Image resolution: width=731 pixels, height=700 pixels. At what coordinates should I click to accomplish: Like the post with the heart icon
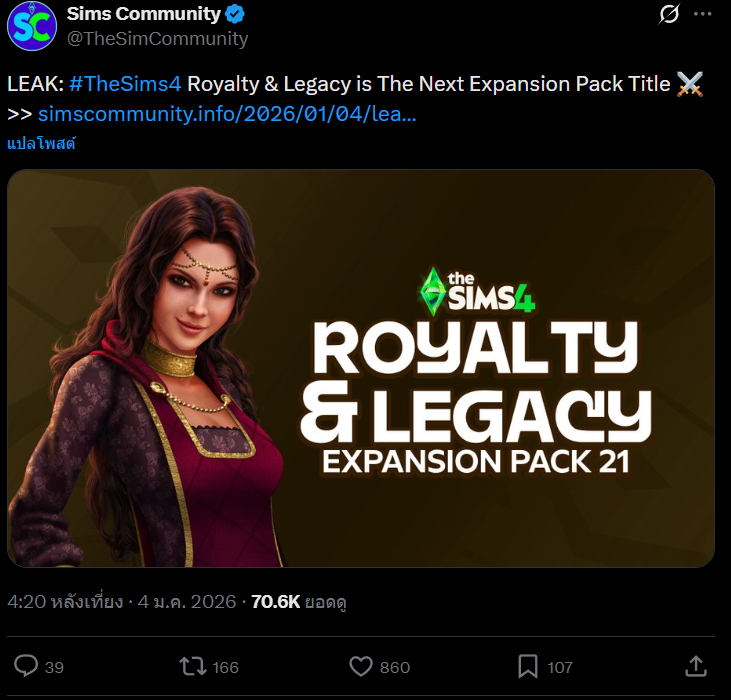click(x=360, y=666)
